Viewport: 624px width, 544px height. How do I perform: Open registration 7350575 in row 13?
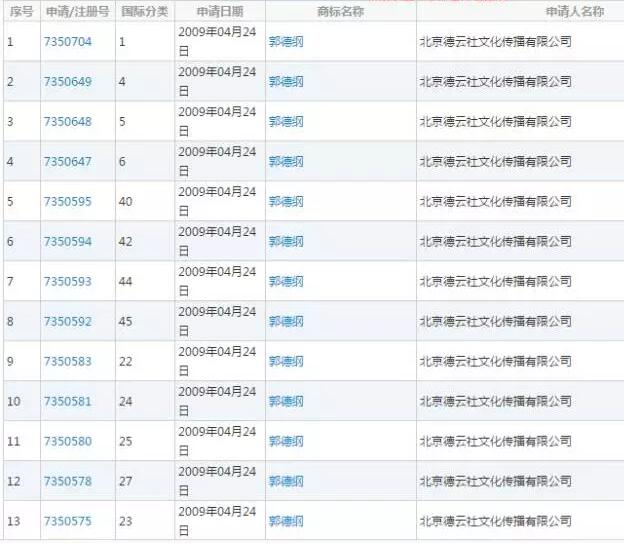pyautogui.click(x=67, y=522)
